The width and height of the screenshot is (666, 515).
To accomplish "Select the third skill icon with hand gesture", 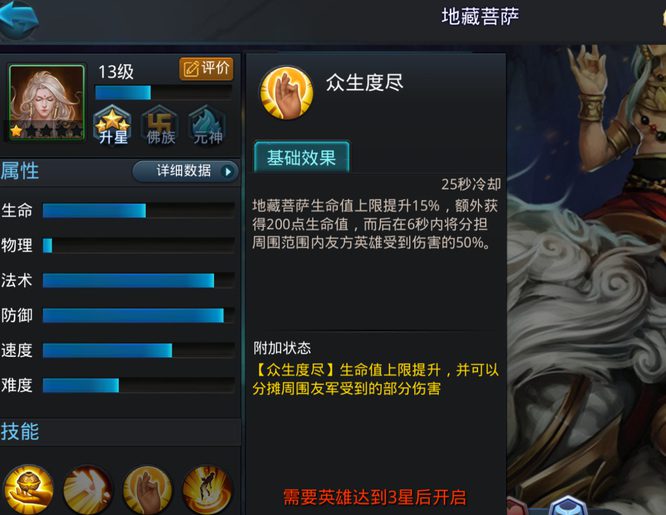I will click(x=147, y=490).
